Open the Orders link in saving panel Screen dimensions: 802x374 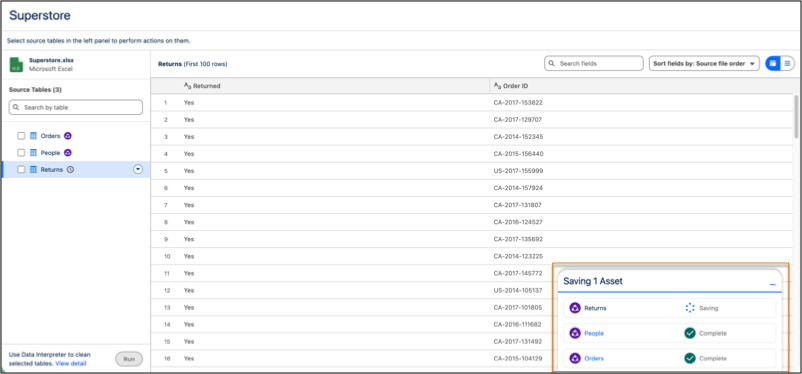(594, 359)
